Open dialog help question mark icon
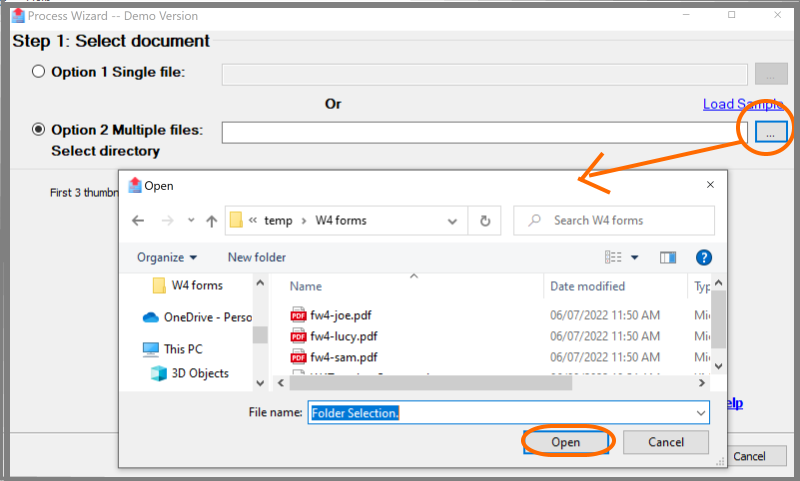The image size is (800, 481). point(704,258)
